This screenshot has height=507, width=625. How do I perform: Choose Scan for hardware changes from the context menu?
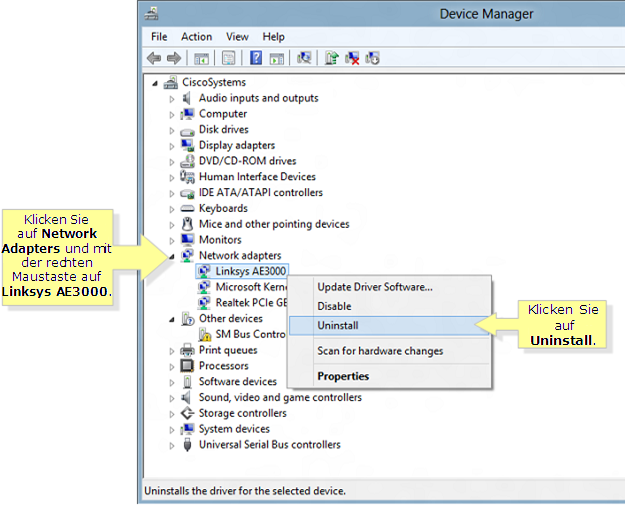tap(390, 351)
